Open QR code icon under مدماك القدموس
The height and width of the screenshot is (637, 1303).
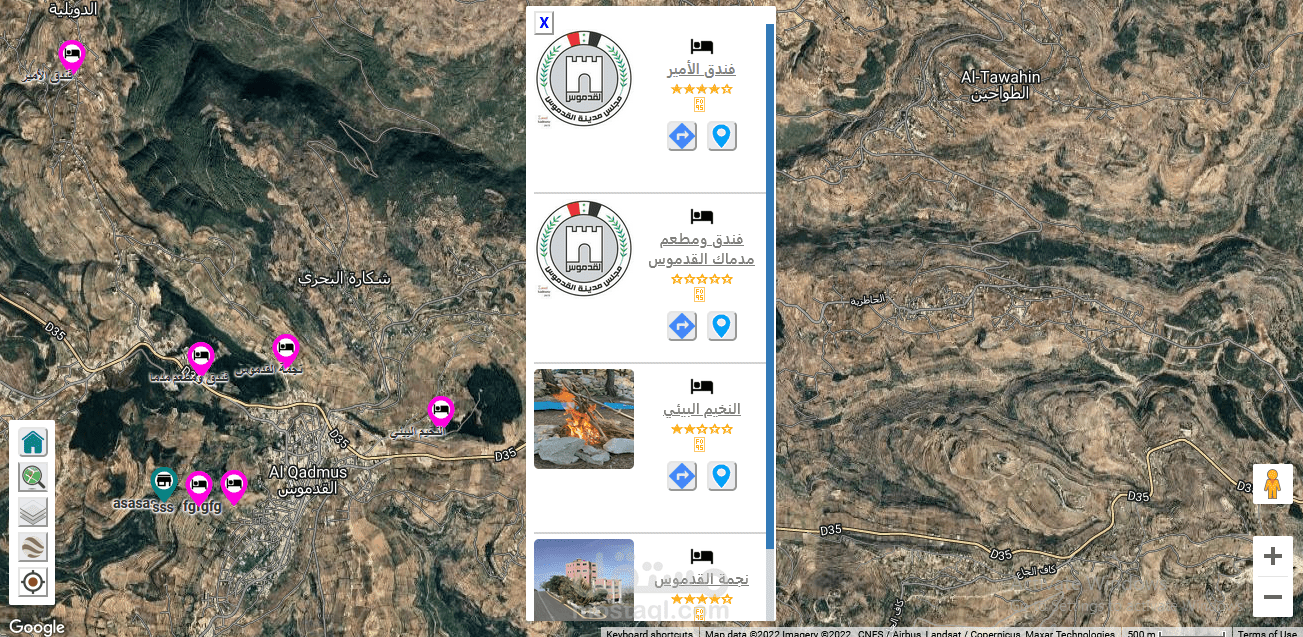coord(700,295)
